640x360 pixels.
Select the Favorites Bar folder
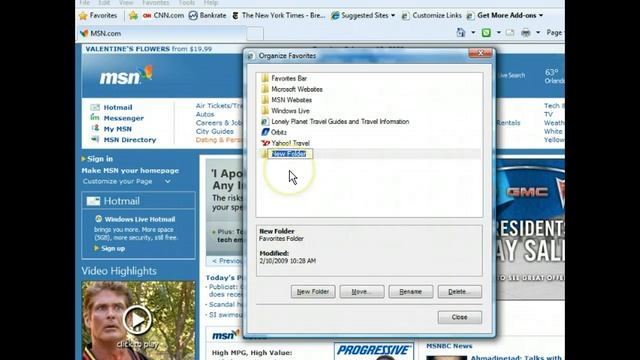point(289,78)
